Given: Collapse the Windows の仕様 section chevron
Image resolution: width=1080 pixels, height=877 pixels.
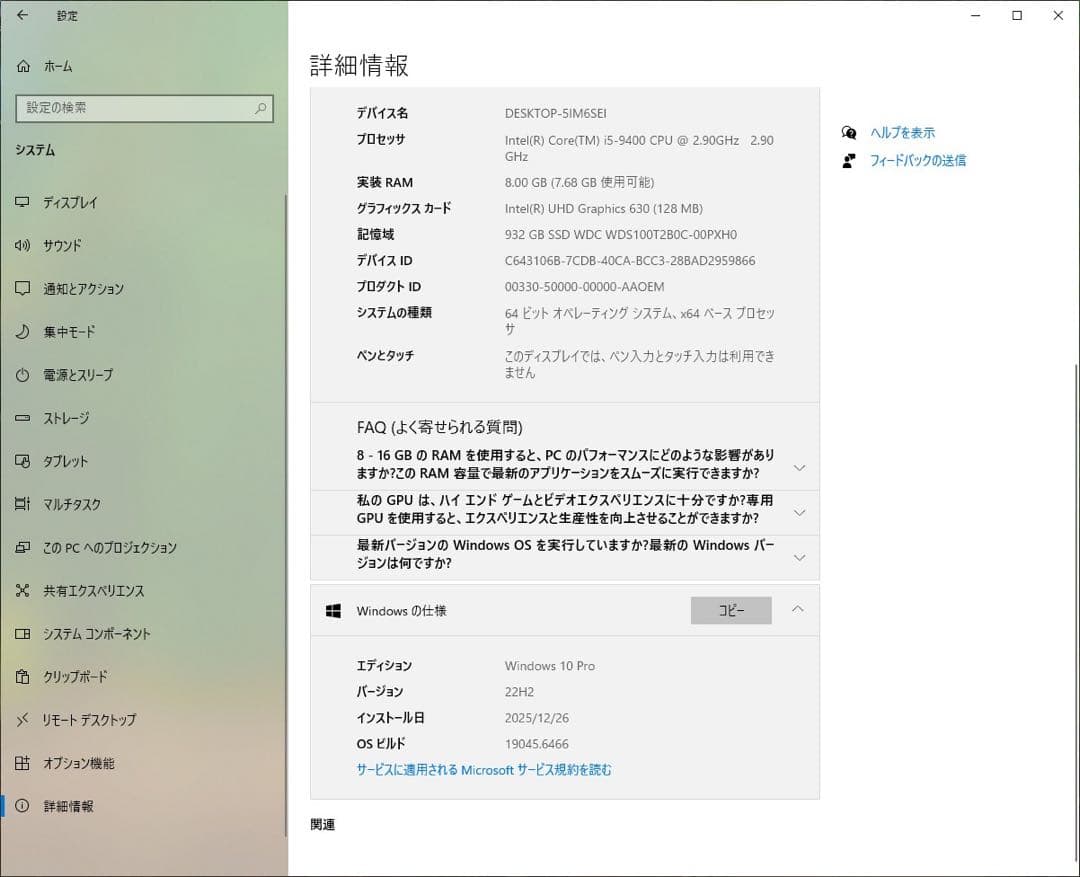Looking at the screenshot, I should (x=798, y=610).
